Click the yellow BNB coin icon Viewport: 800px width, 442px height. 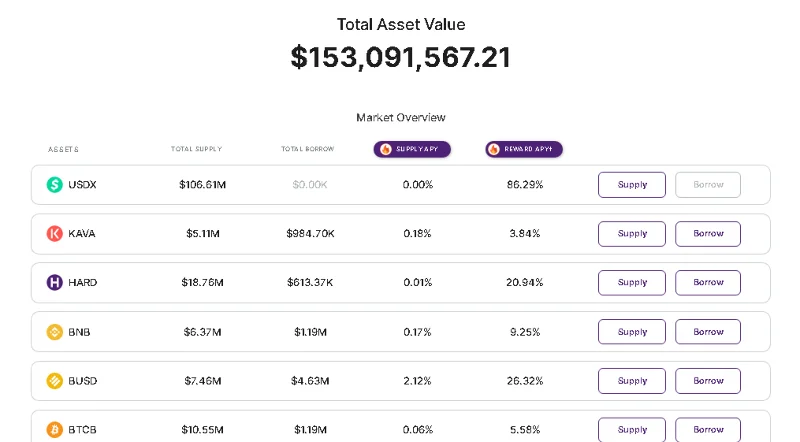(x=55, y=332)
